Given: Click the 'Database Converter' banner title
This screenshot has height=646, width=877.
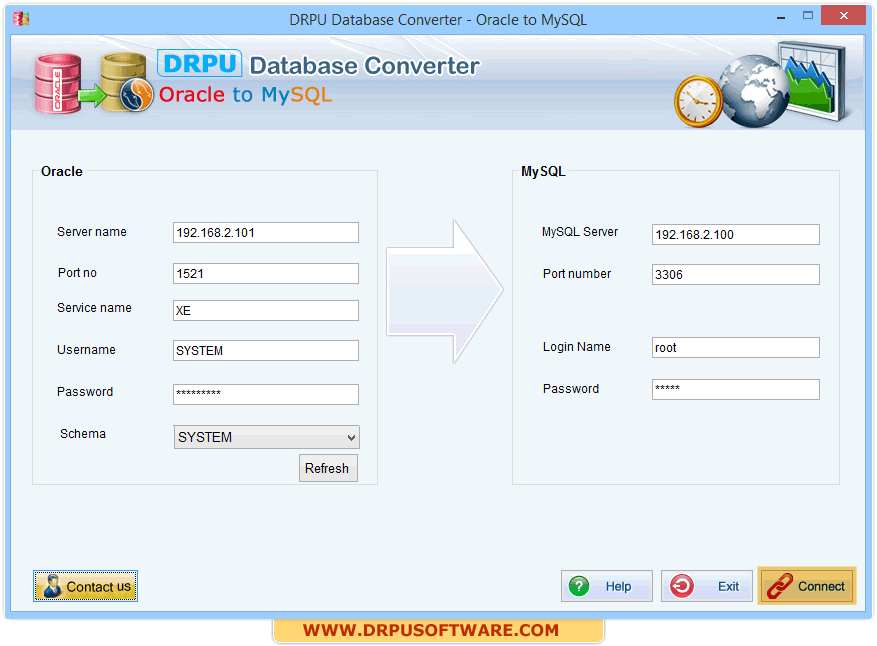Looking at the screenshot, I should 365,65.
